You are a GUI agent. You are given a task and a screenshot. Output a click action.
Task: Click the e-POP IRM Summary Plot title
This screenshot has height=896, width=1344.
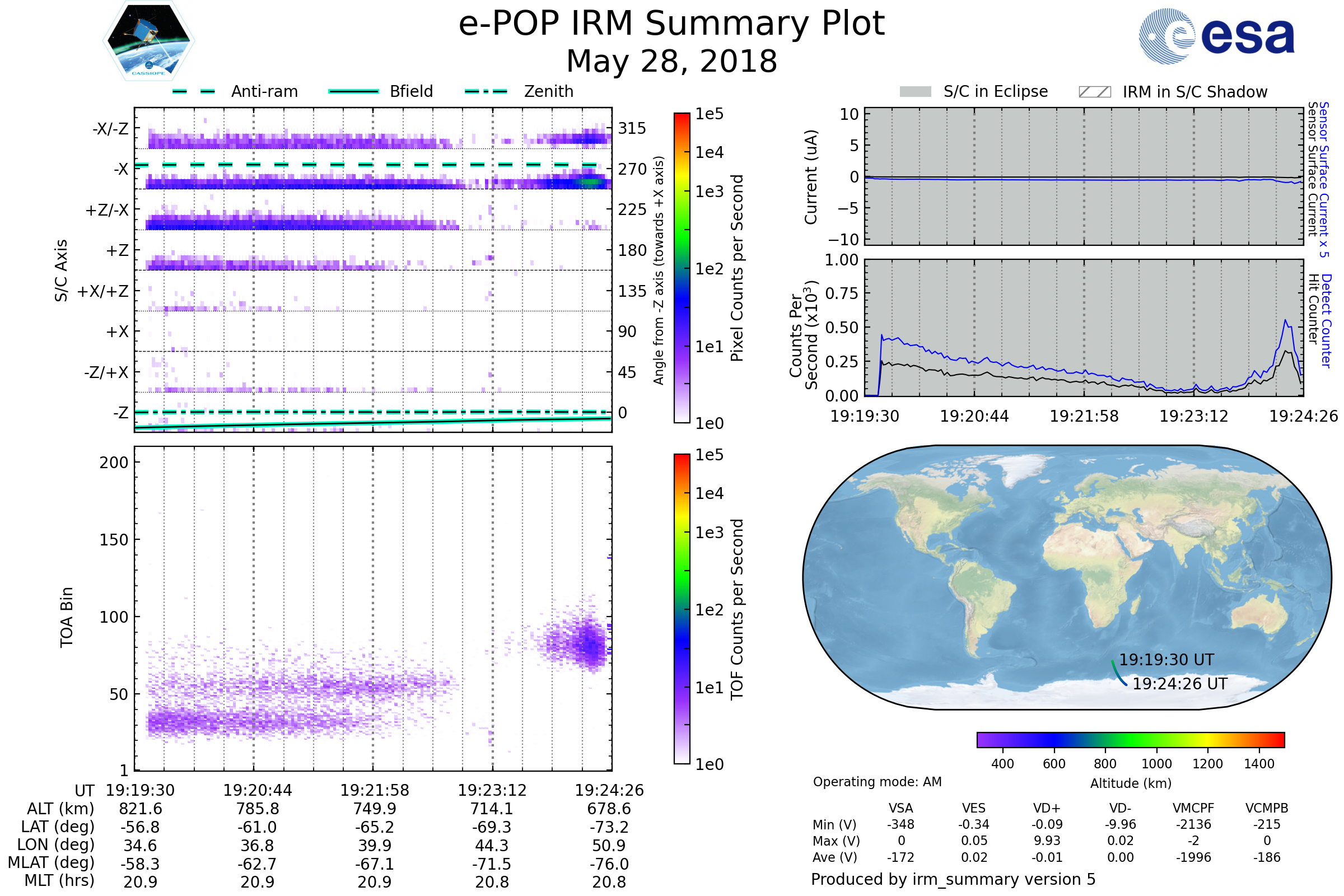click(x=671, y=24)
